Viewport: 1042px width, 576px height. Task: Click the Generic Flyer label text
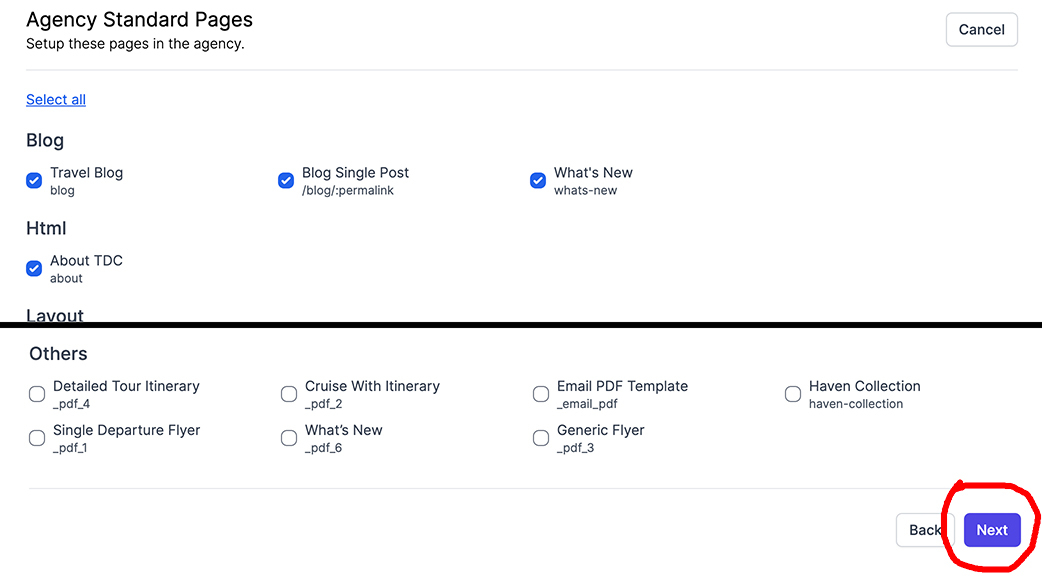coord(600,430)
